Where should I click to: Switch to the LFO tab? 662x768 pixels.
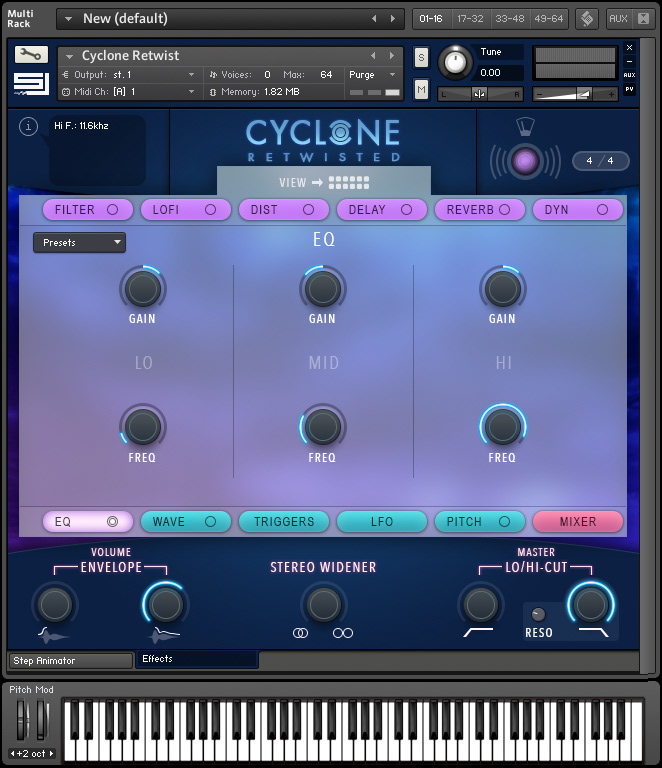click(x=382, y=522)
